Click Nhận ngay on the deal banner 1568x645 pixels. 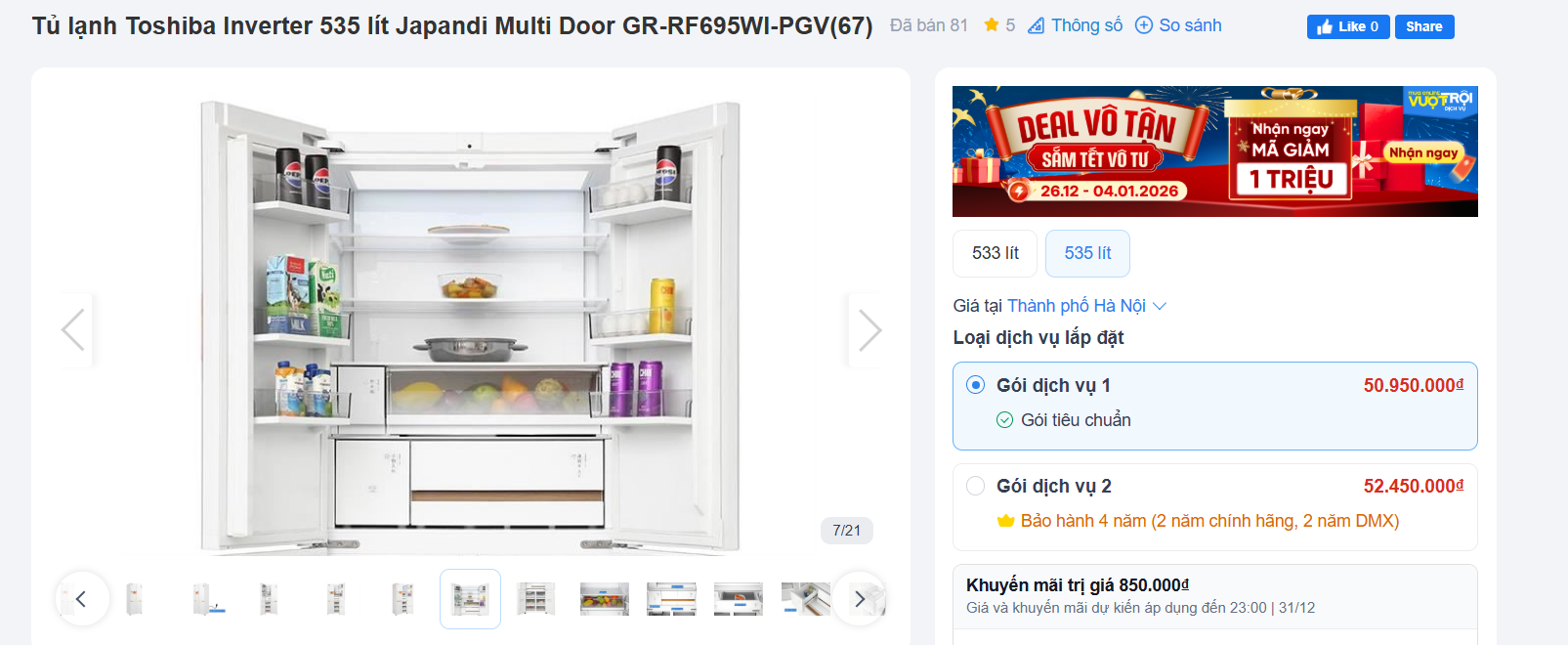click(1423, 152)
